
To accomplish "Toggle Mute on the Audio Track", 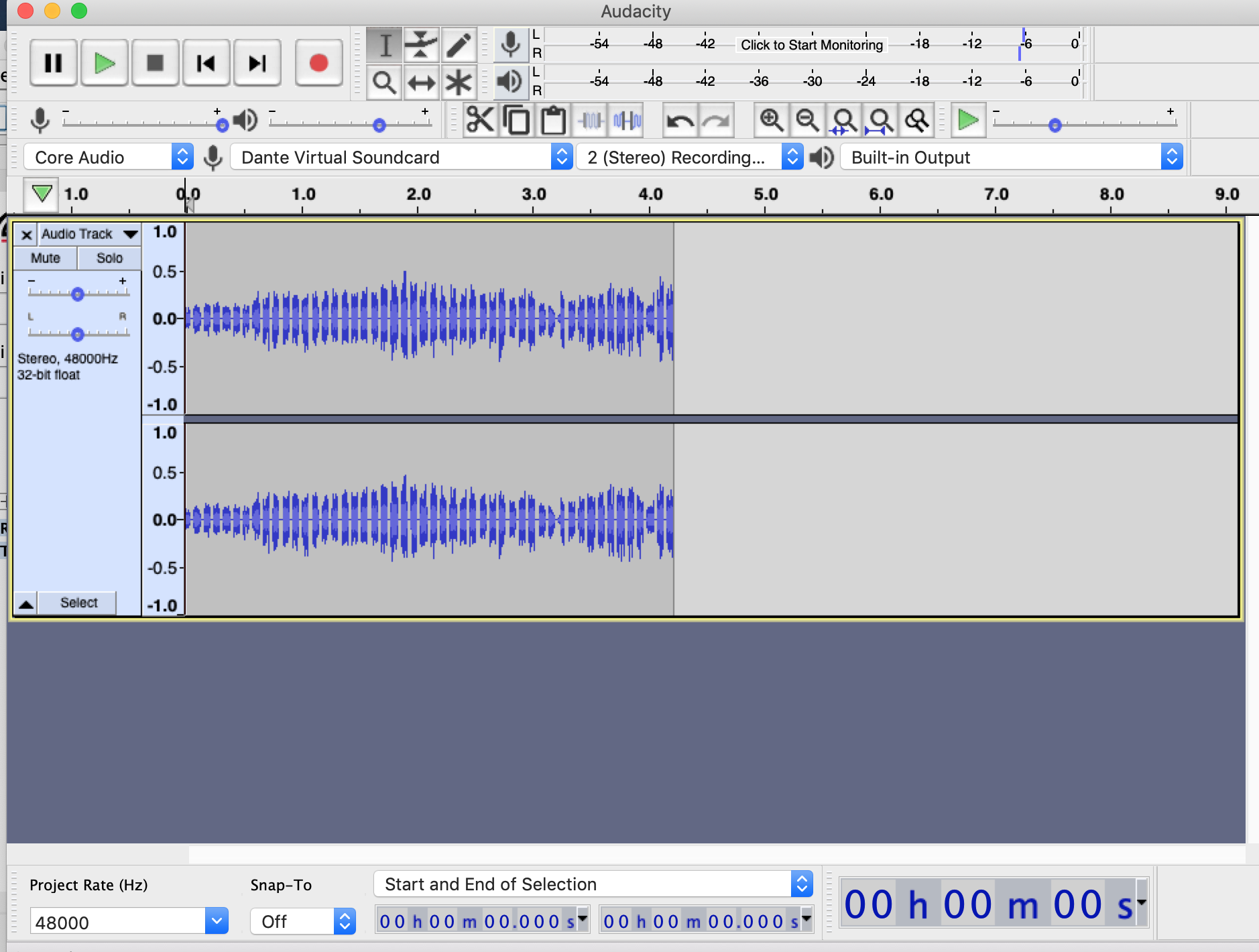I will (46, 258).
